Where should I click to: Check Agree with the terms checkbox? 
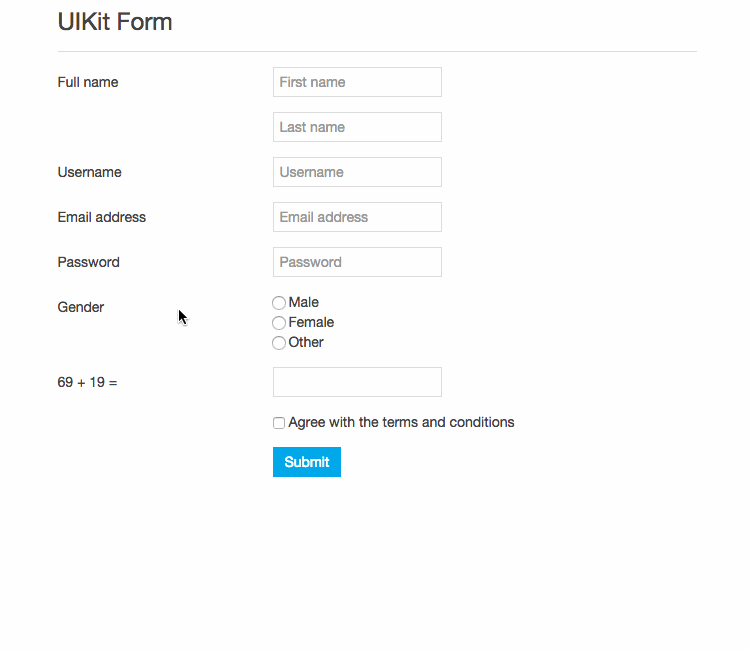tap(279, 423)
